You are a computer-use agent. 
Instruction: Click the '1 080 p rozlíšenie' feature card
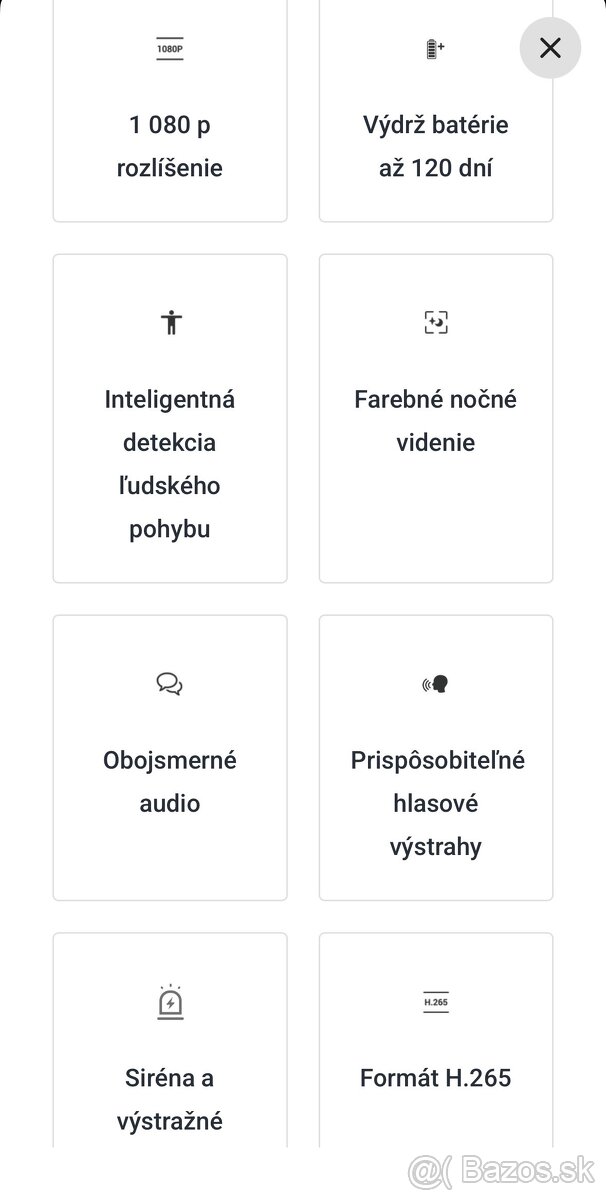pyautogui.click(x=170, y=110)
